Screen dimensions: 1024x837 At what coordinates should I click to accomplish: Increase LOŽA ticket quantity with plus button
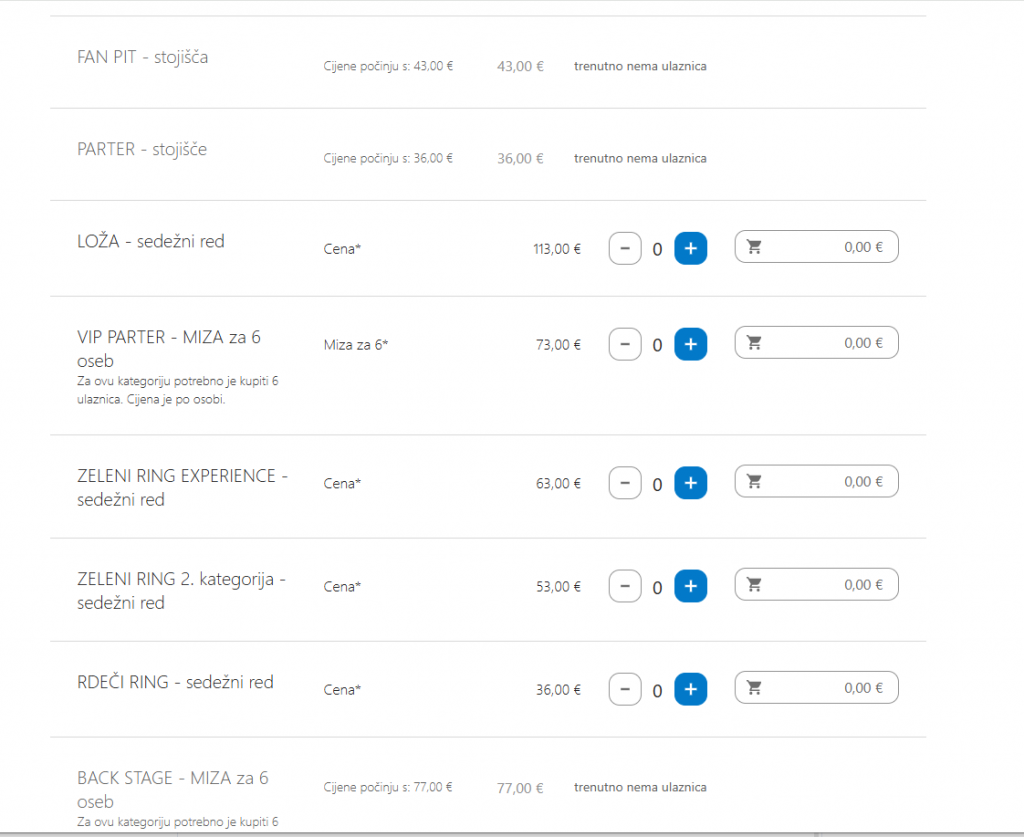[x=690, y=248]
